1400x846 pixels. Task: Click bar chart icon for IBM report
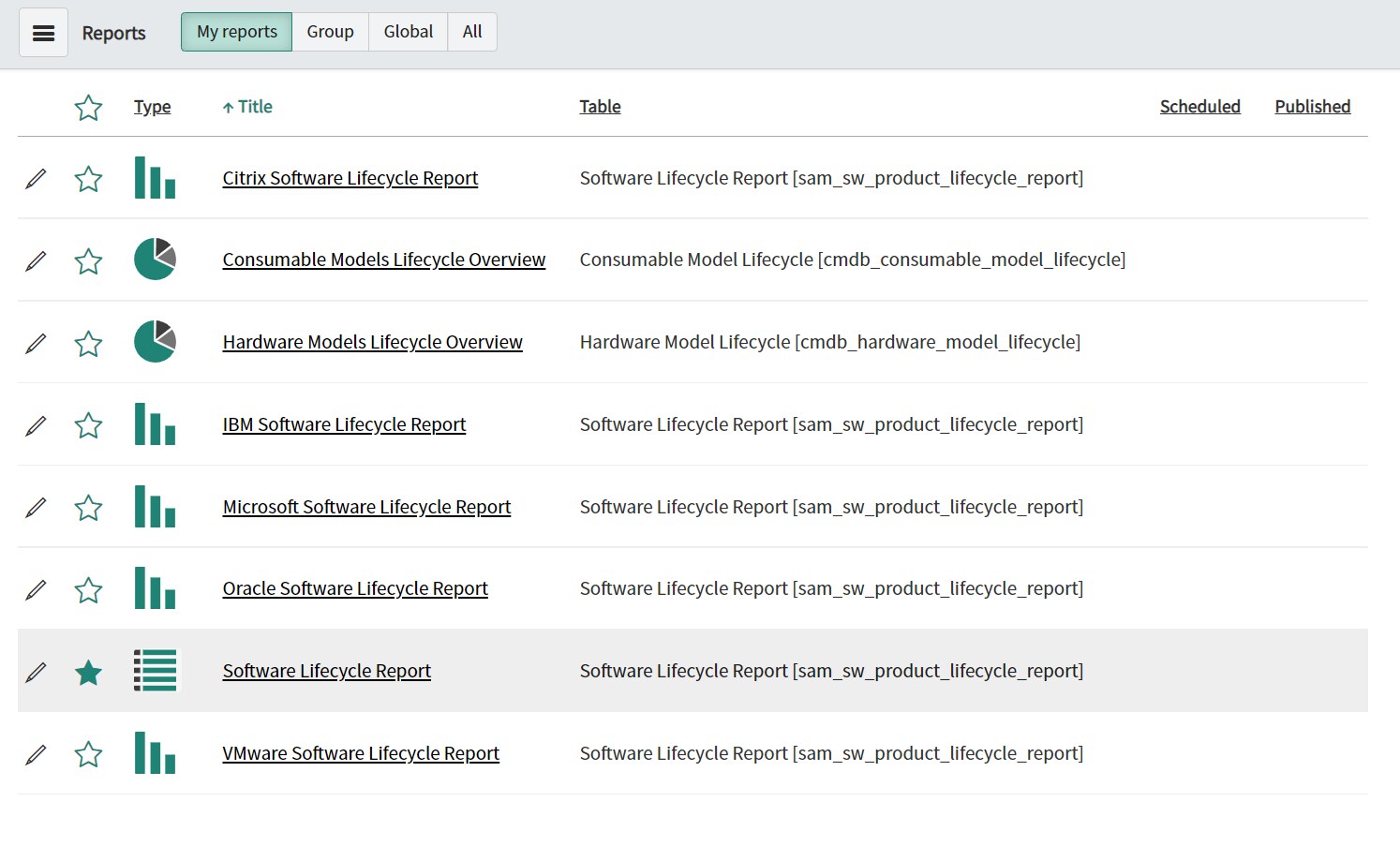click(x=155, y=424)
